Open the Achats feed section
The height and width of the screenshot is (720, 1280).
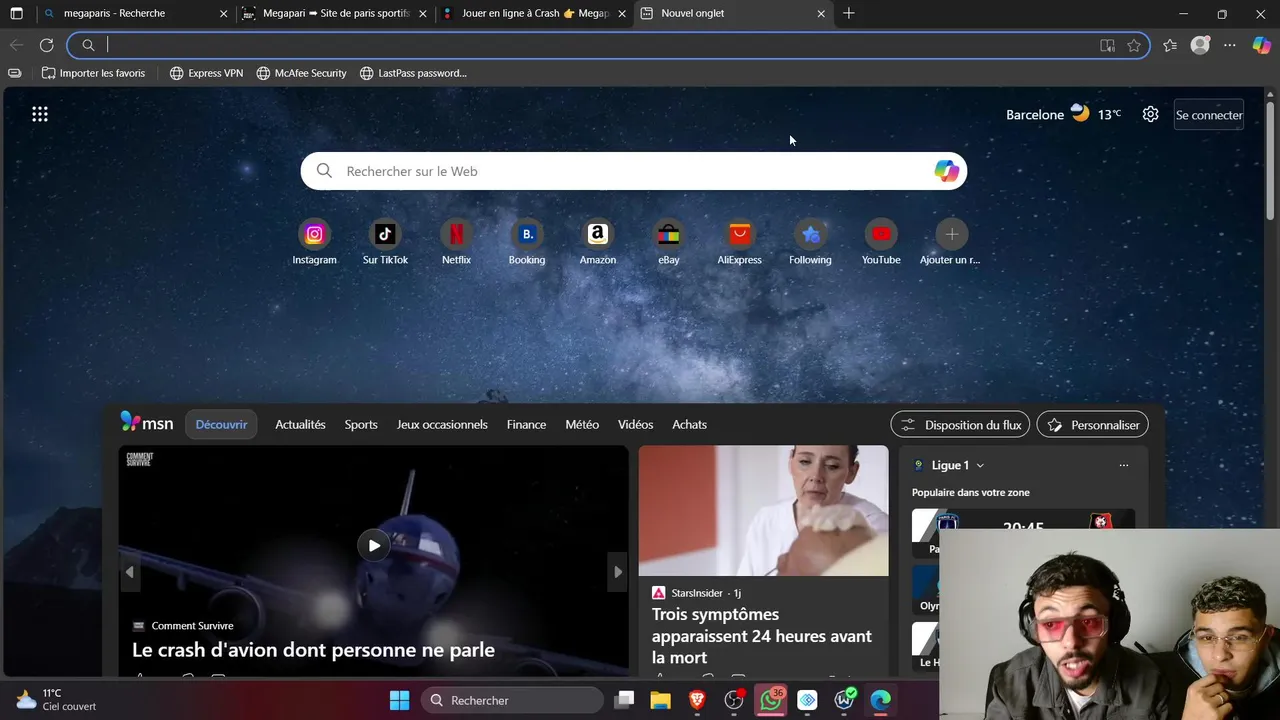pyautogui.click(x=689, y=424)
